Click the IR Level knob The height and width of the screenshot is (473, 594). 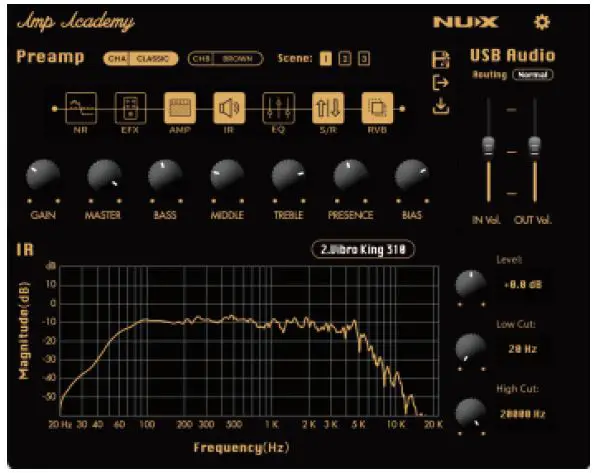[x=471, y=285]
